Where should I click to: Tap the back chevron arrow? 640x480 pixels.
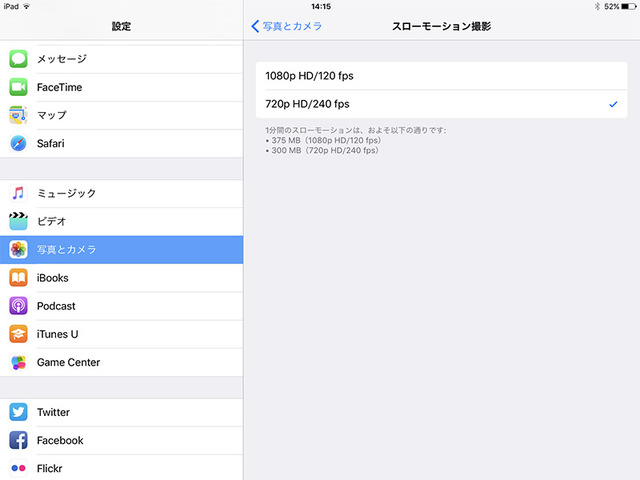click(255, 26)
